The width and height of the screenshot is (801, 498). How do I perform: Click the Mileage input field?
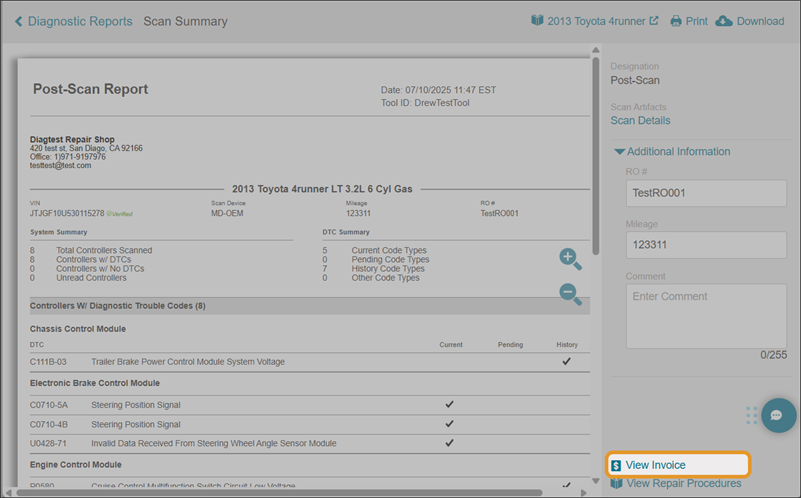705,245
